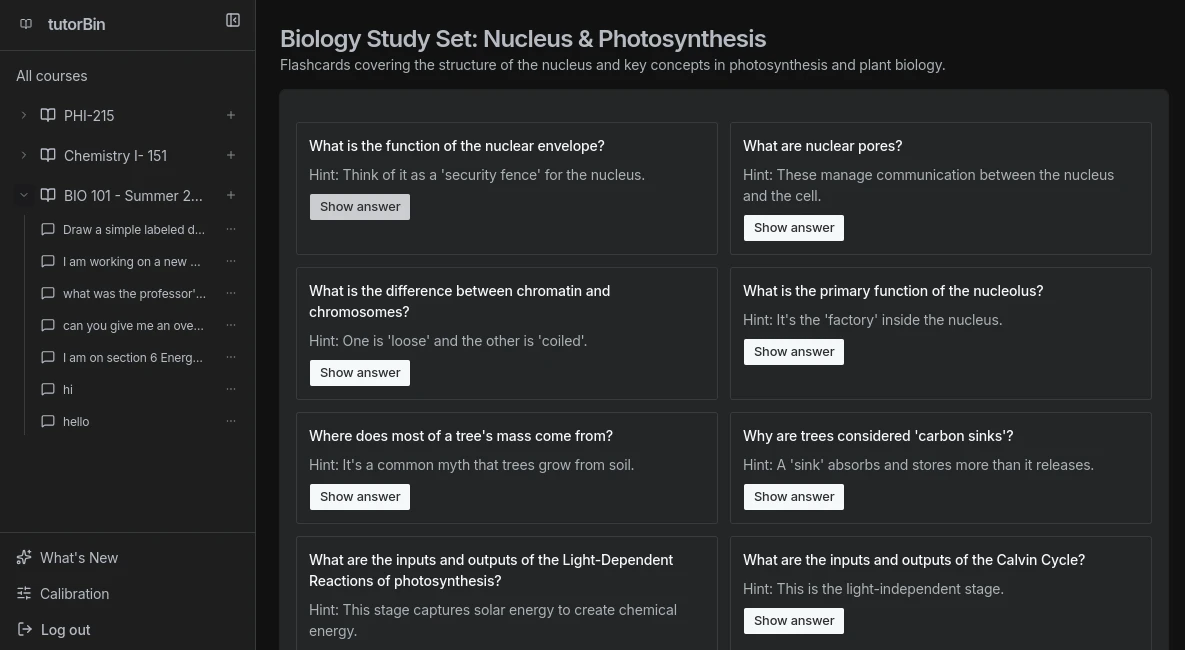Go to All courses

coord(51,76)
